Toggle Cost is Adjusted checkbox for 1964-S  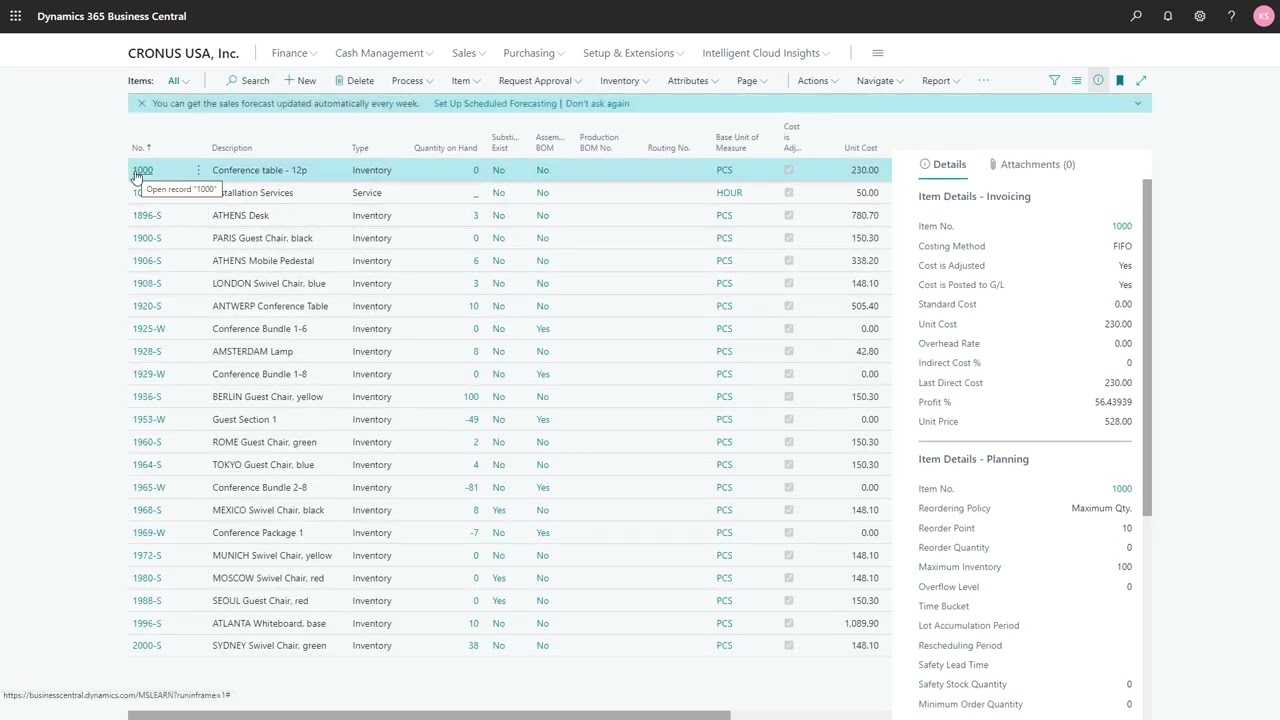click(x=789, y=465)
